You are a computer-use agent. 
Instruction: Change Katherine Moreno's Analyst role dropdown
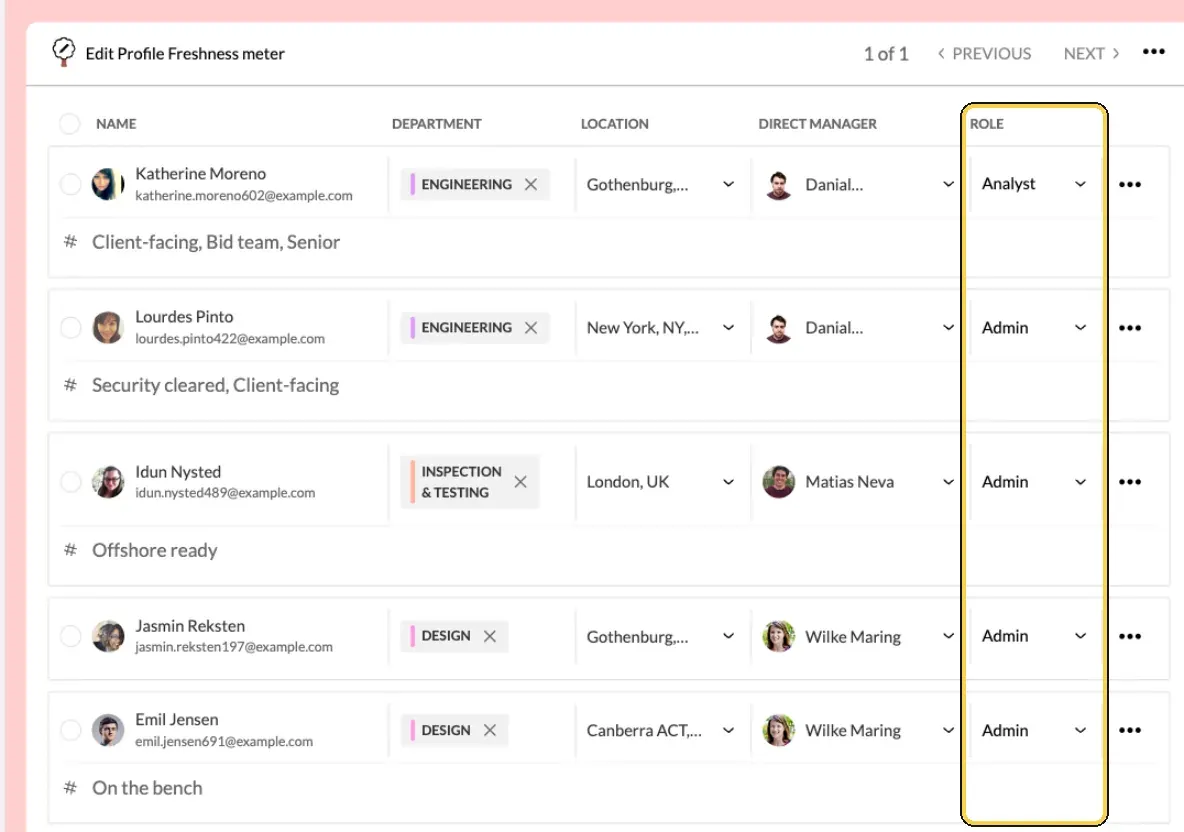click(x=1034, y=184)
